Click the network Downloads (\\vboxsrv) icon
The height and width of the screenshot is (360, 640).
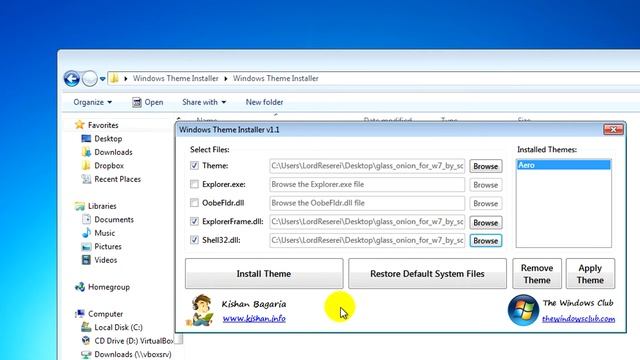(86, 354)
